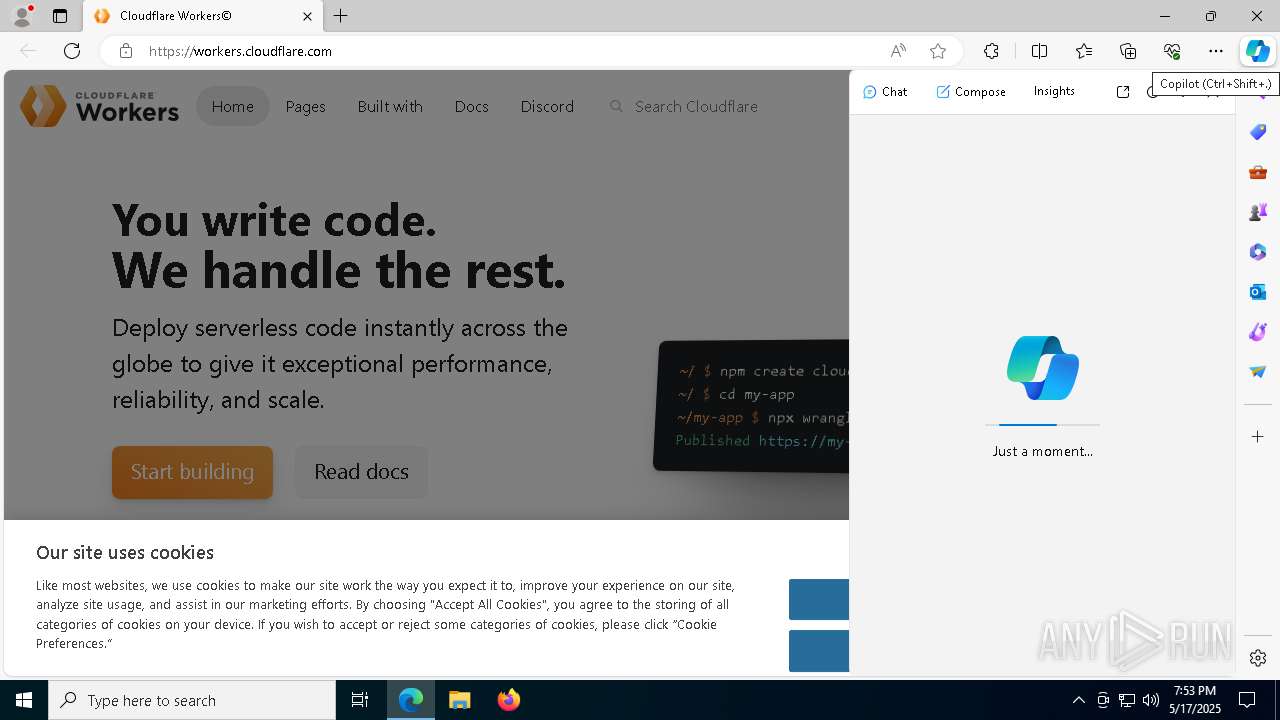Image resolution: width=1280 pixels, height=720 pixels.
Task: Open the notification center
Action: tap(1247, 700)
